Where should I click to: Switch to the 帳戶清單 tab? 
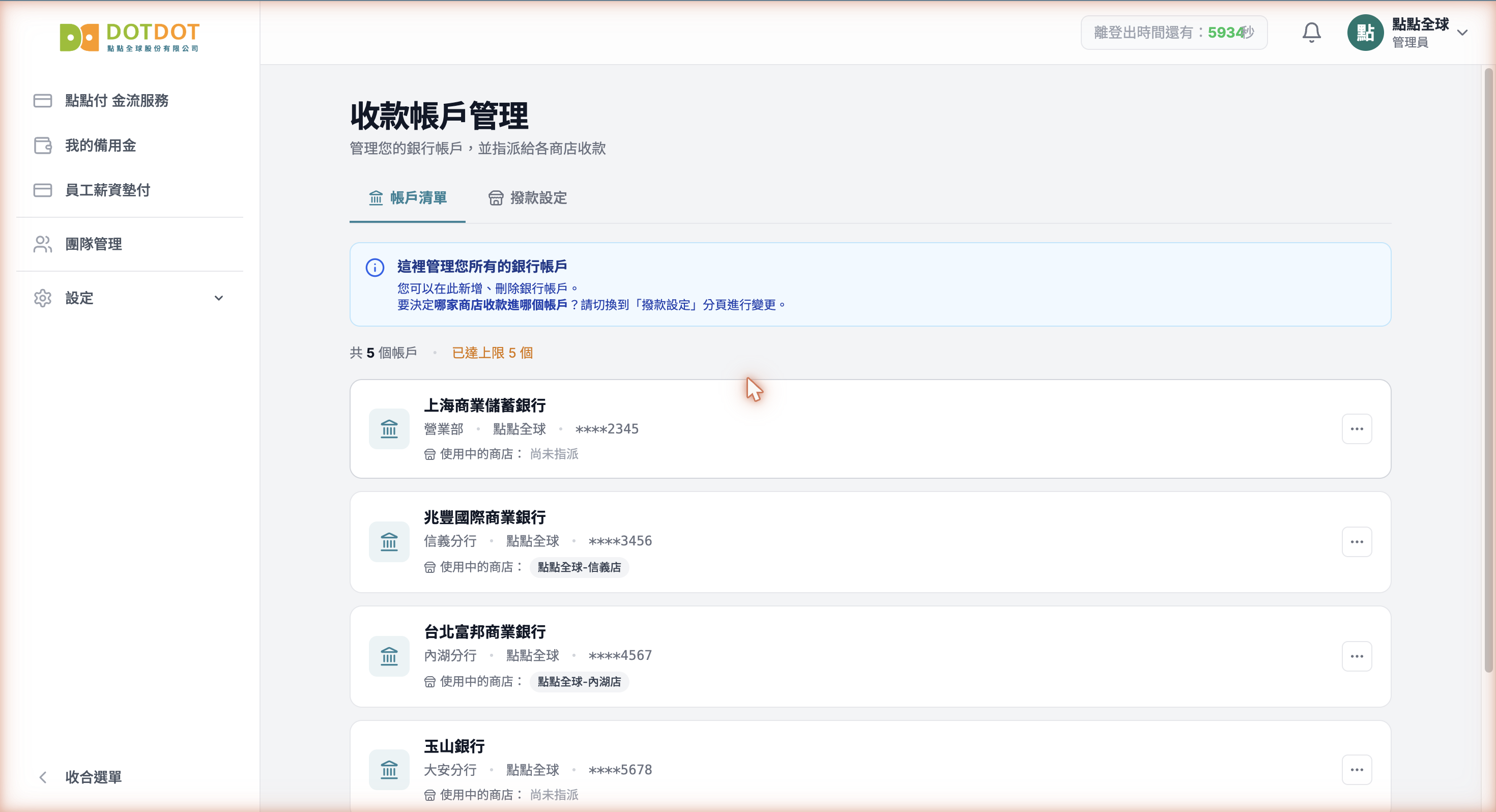coord(407,198)
